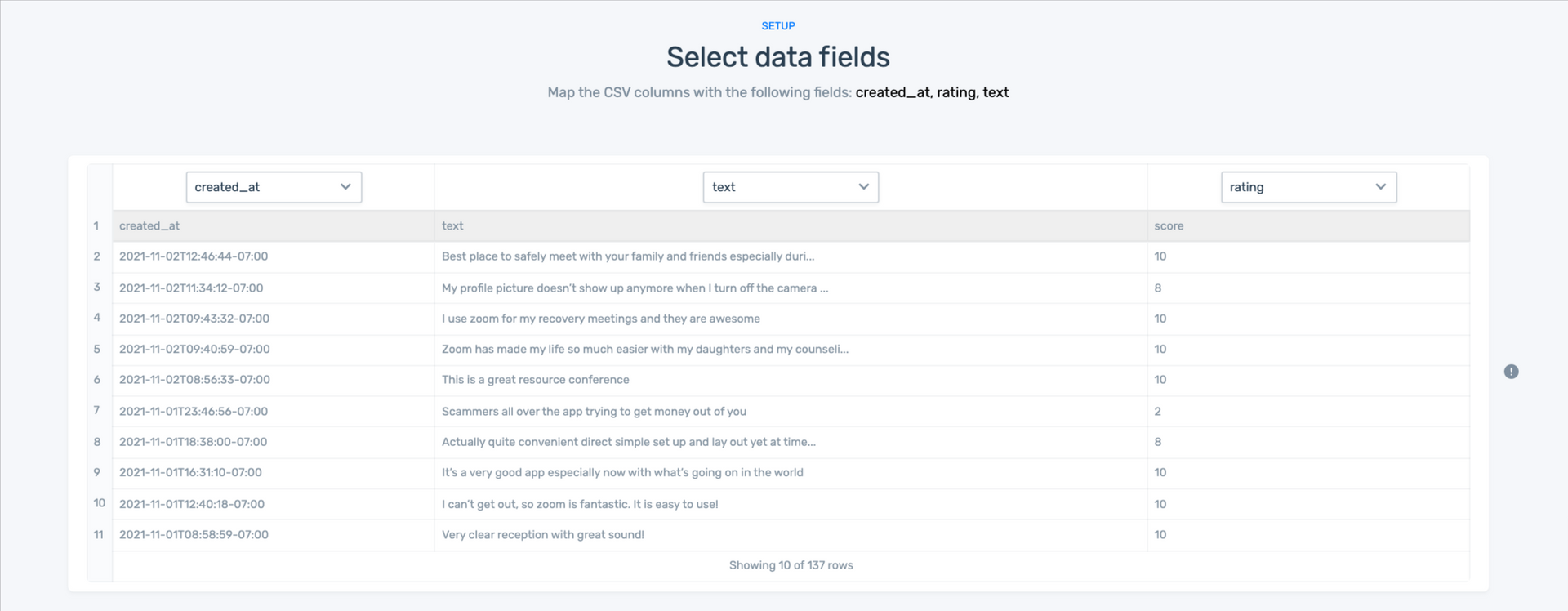Click the SETUP step label
Viewport: 1568px width, 611px height.
[778, 26]
